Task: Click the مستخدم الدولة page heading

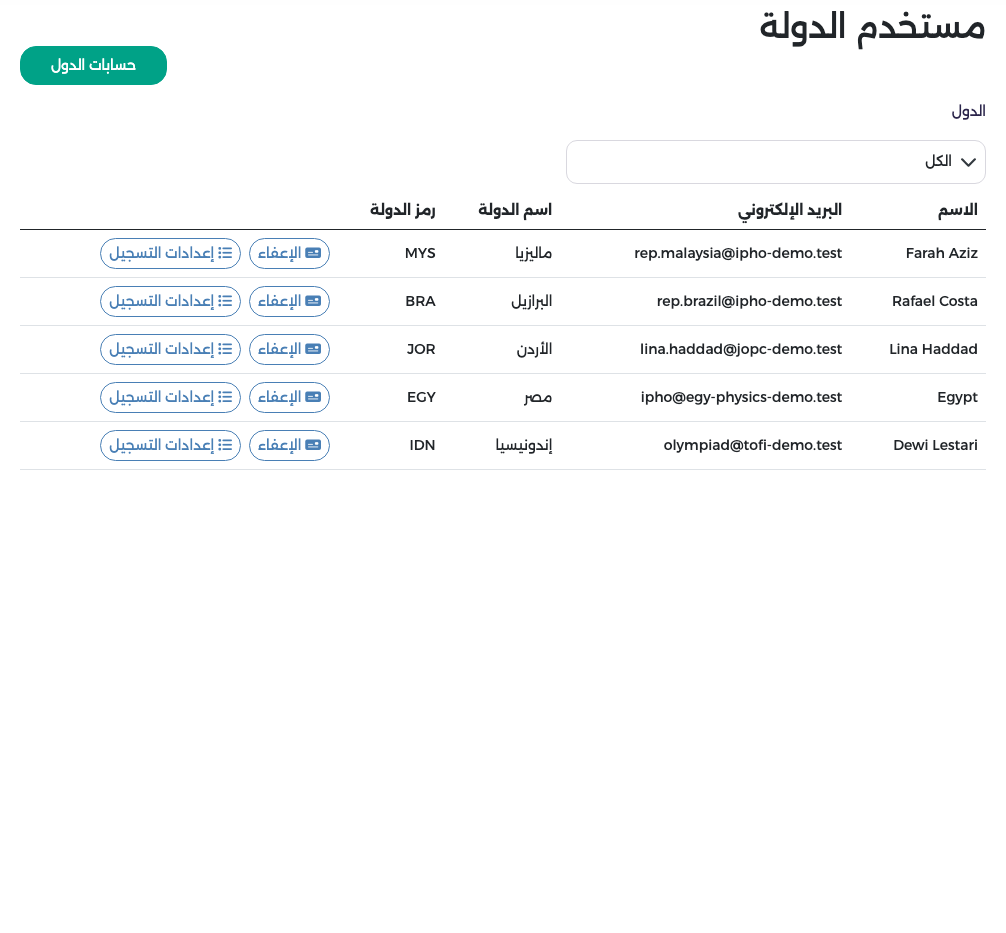Action: click(873, 29)
